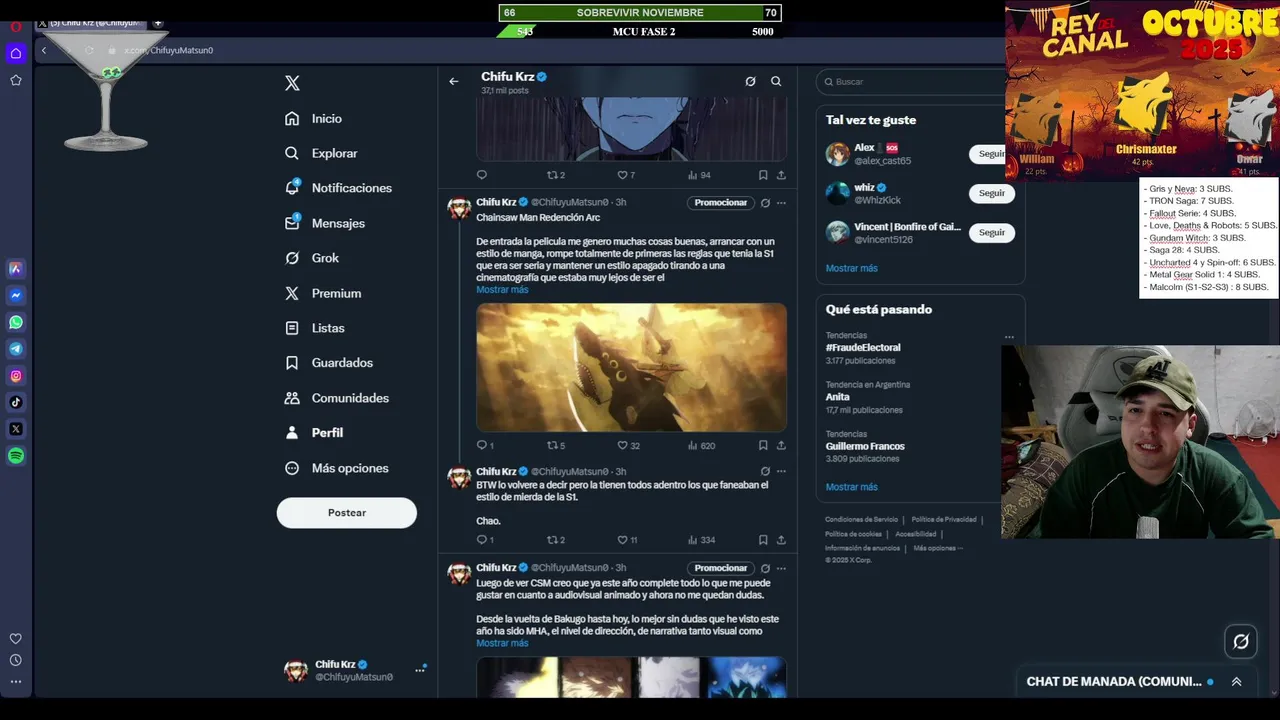
Task: Click the Postear button
Action: pyautogui.click(x=347, y=513)
